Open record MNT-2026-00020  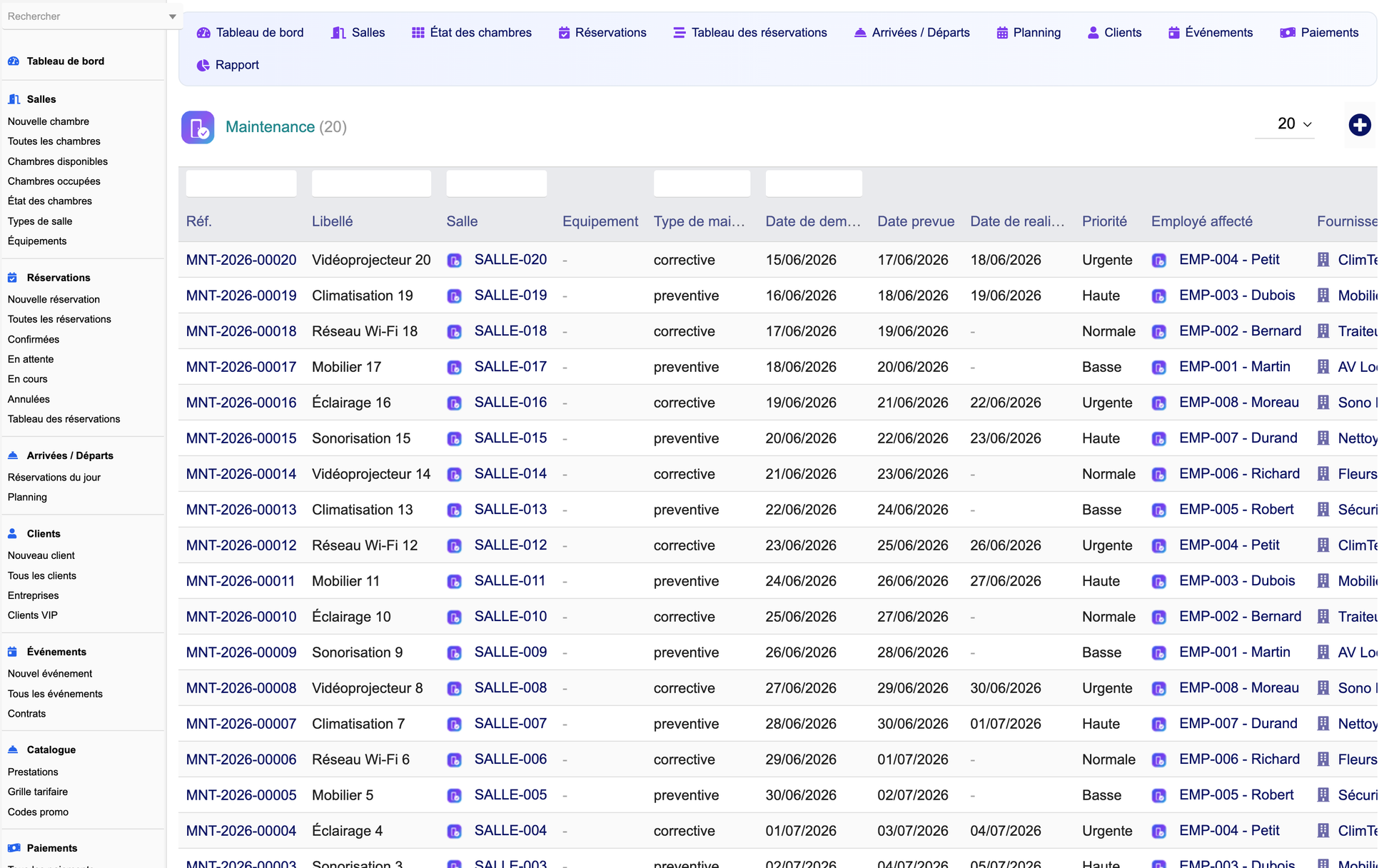click(241, 260)
